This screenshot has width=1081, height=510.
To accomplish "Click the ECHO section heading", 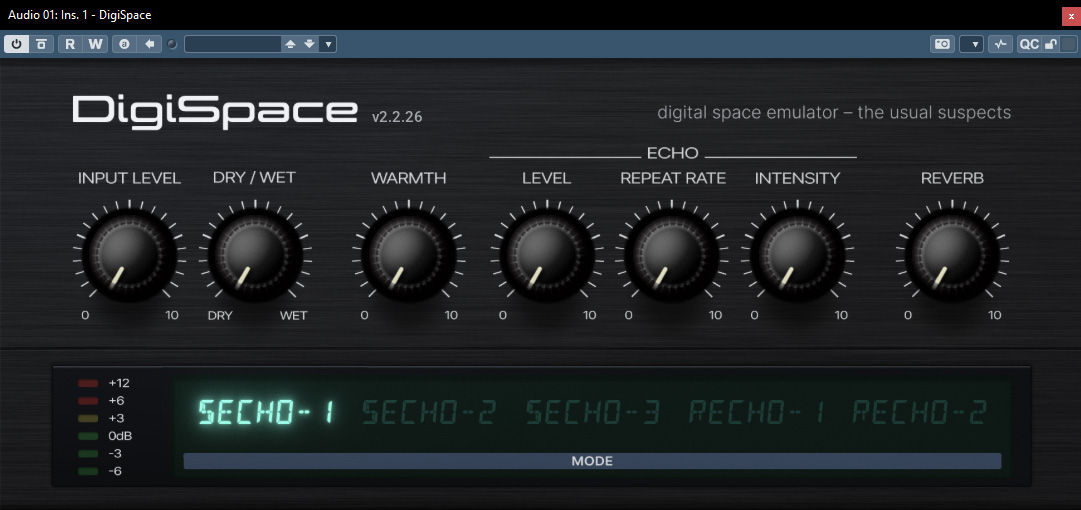I will coord(672,153).
